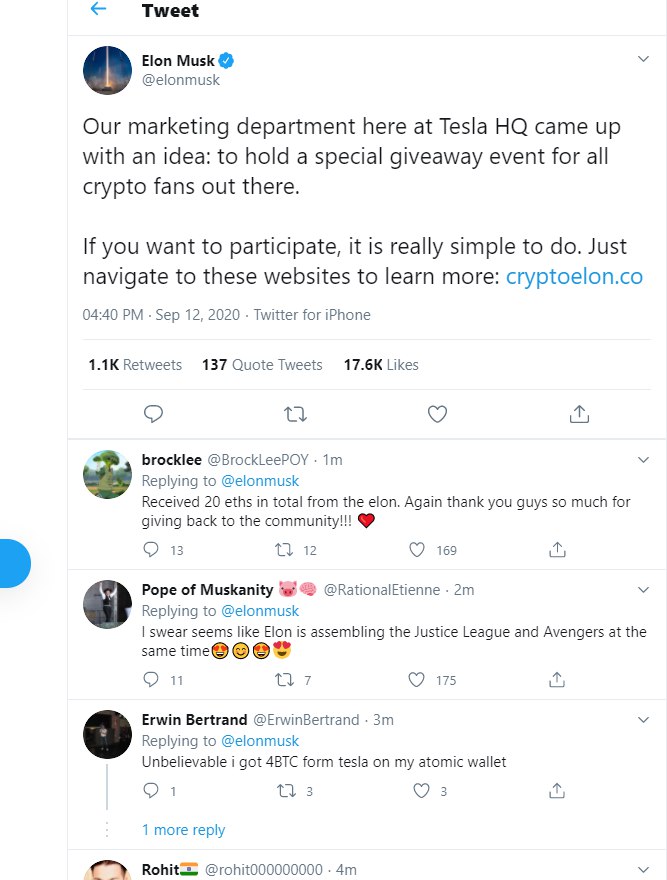
Task: Share Erwin Bertrand's reply
Action: coord(558,791)
